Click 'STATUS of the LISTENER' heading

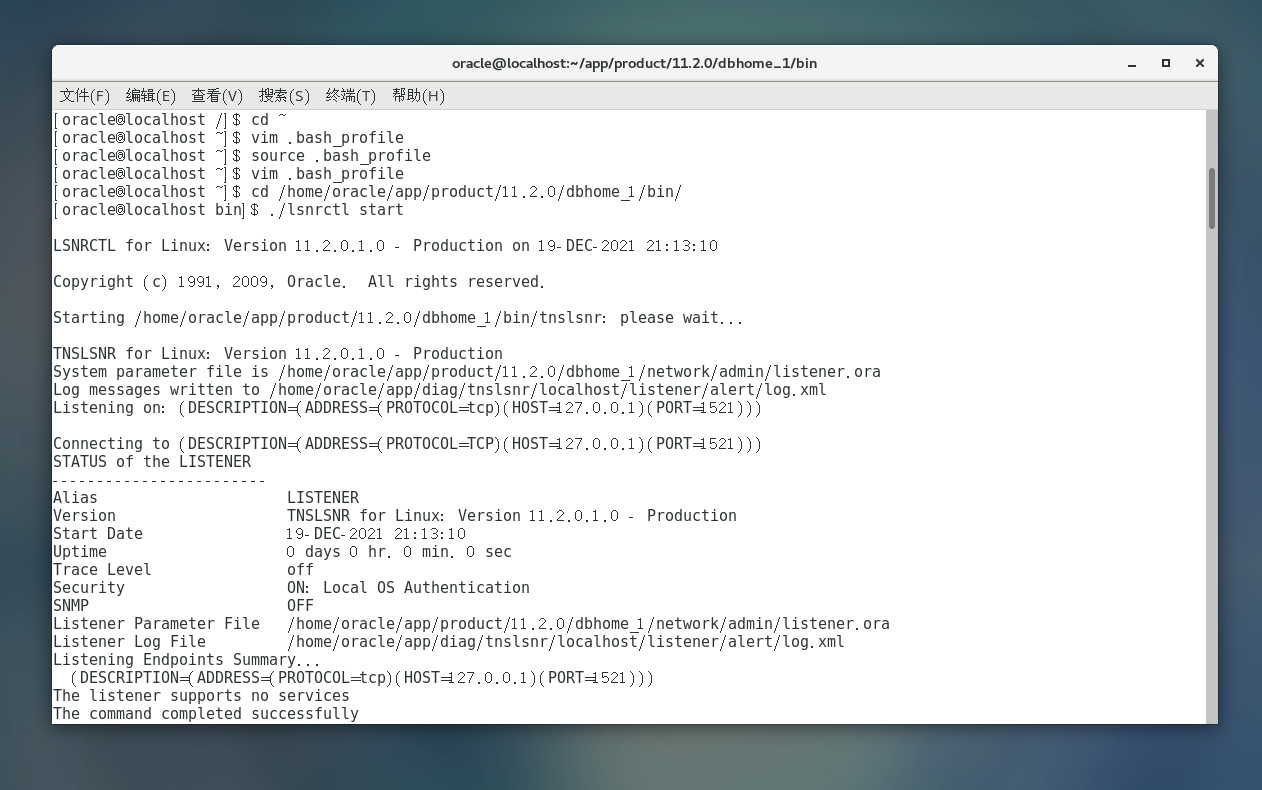click(152, 462)
